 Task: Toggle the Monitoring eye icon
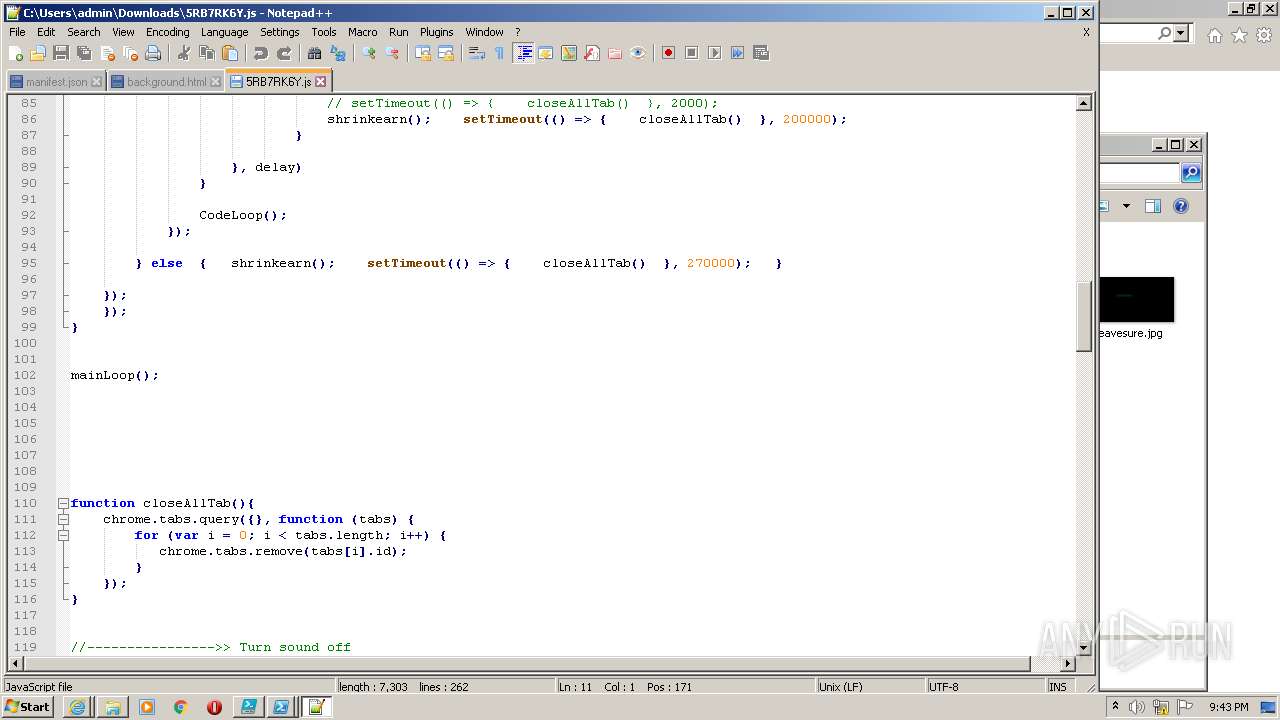pos(638,53)
